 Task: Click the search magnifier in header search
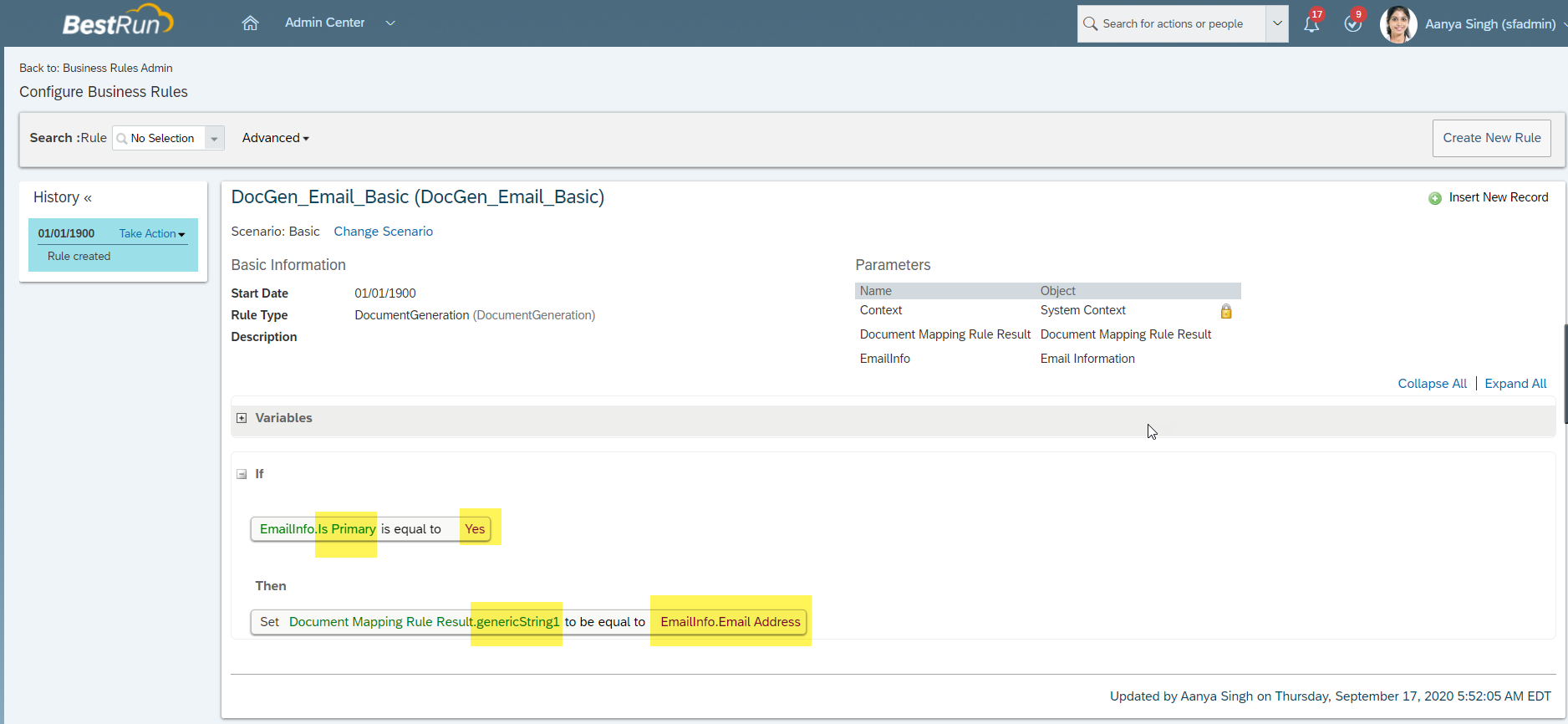[1090, 23]
